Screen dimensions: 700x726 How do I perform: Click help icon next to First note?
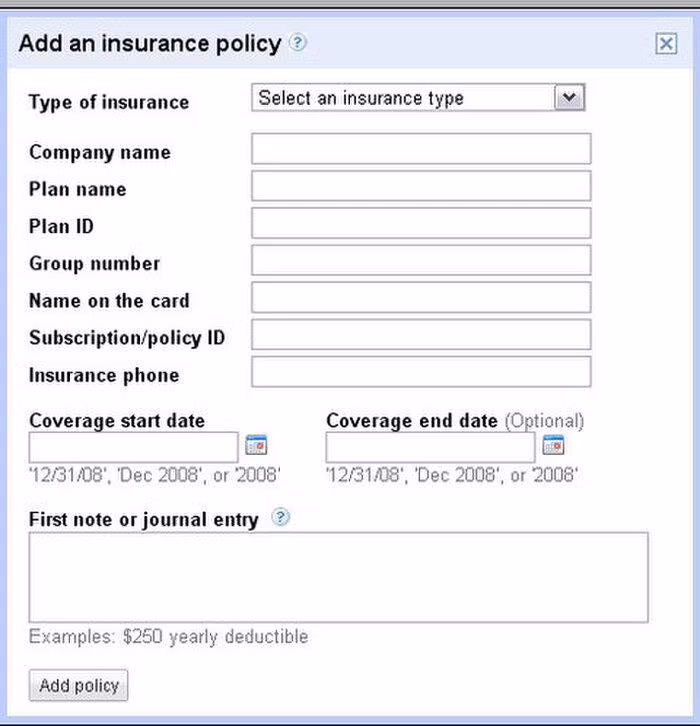pos(281,518)
